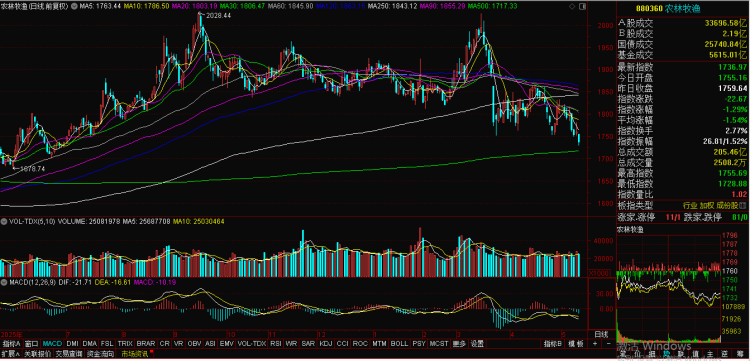This screenshot has height=361, width=750.
Task: Select the 值 panel icon at bottom right
Action: point(695,354)
